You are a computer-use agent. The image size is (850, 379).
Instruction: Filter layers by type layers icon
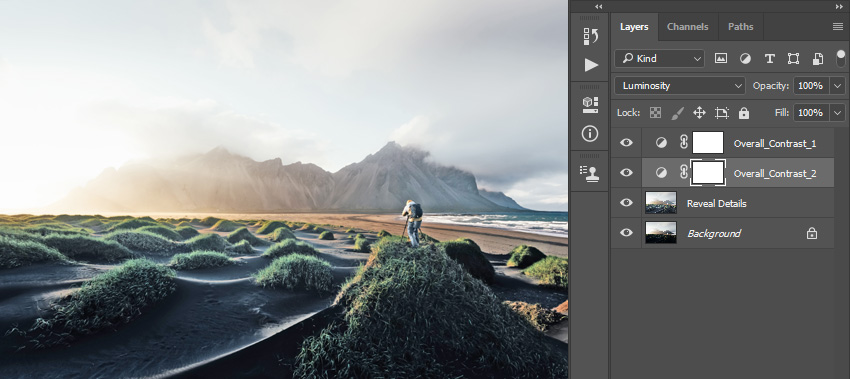coord(769,59)
